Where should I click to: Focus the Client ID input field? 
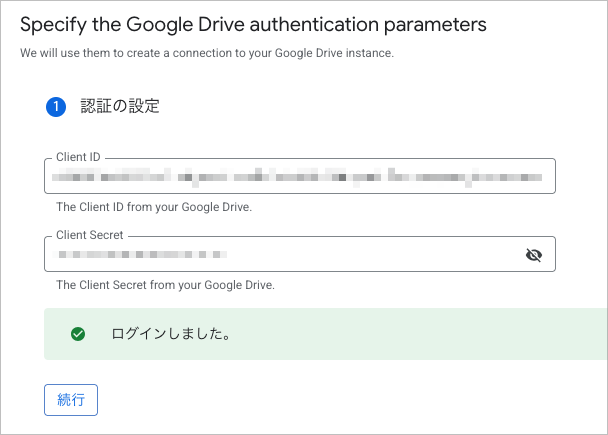pyautogui.click(x=300, y=176)
